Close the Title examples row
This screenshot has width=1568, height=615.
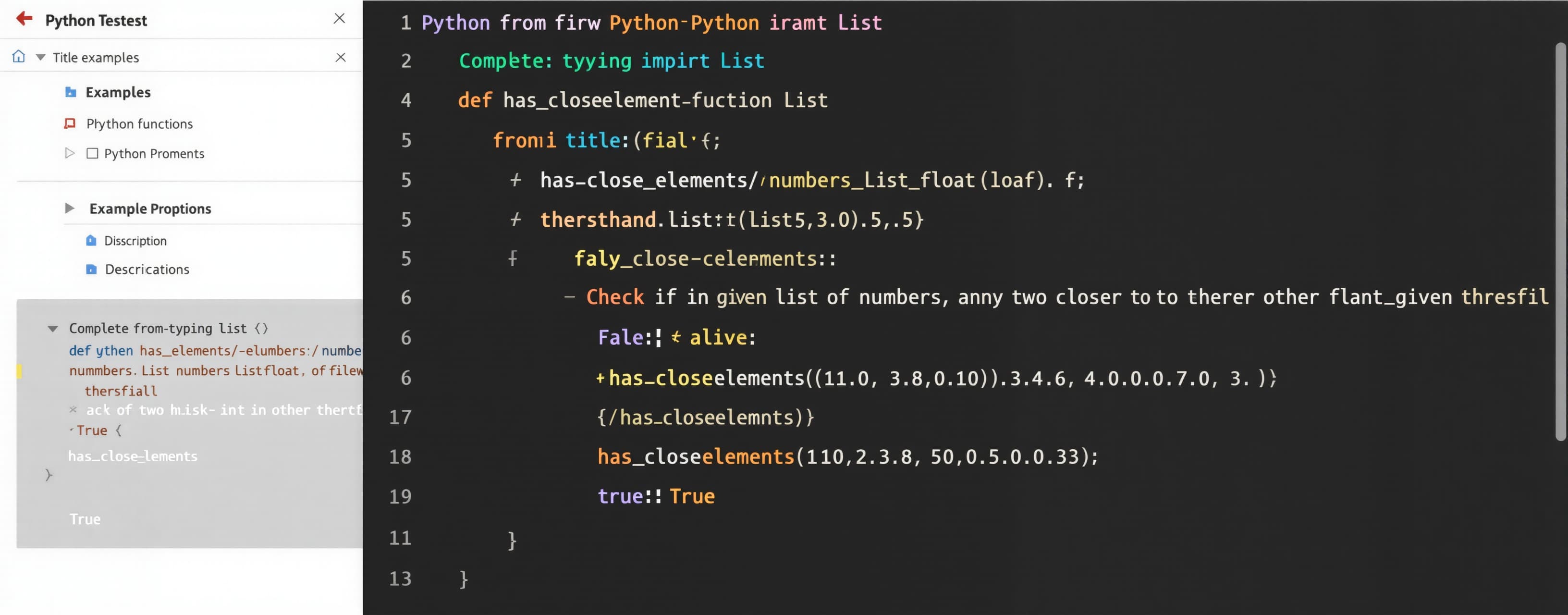pos(341,57)
